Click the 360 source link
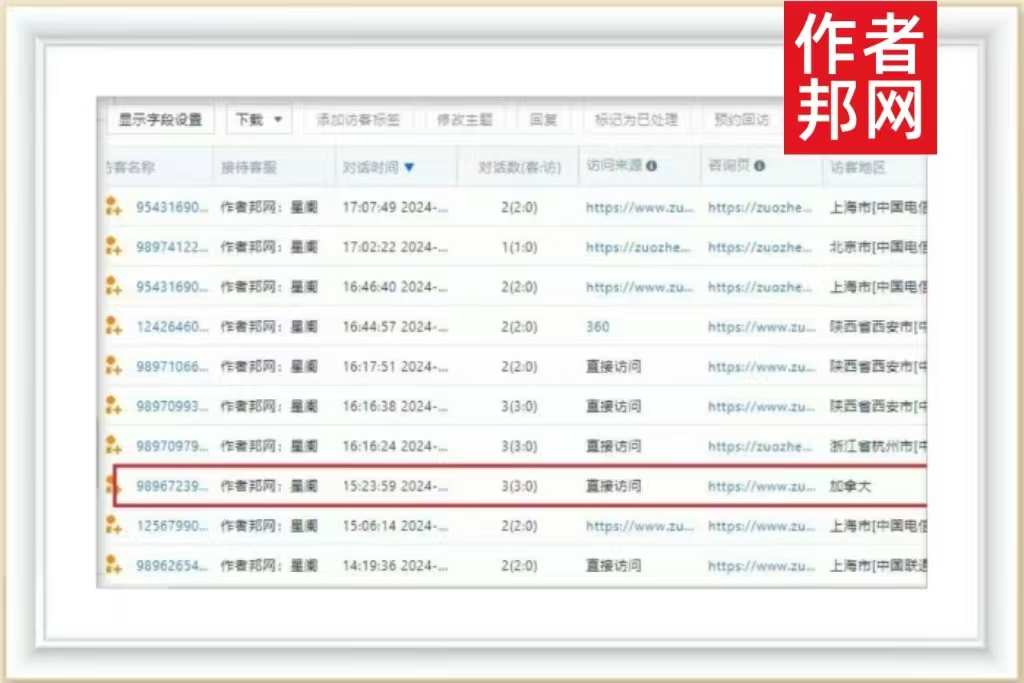1024x683 pixels. [597, 326]
